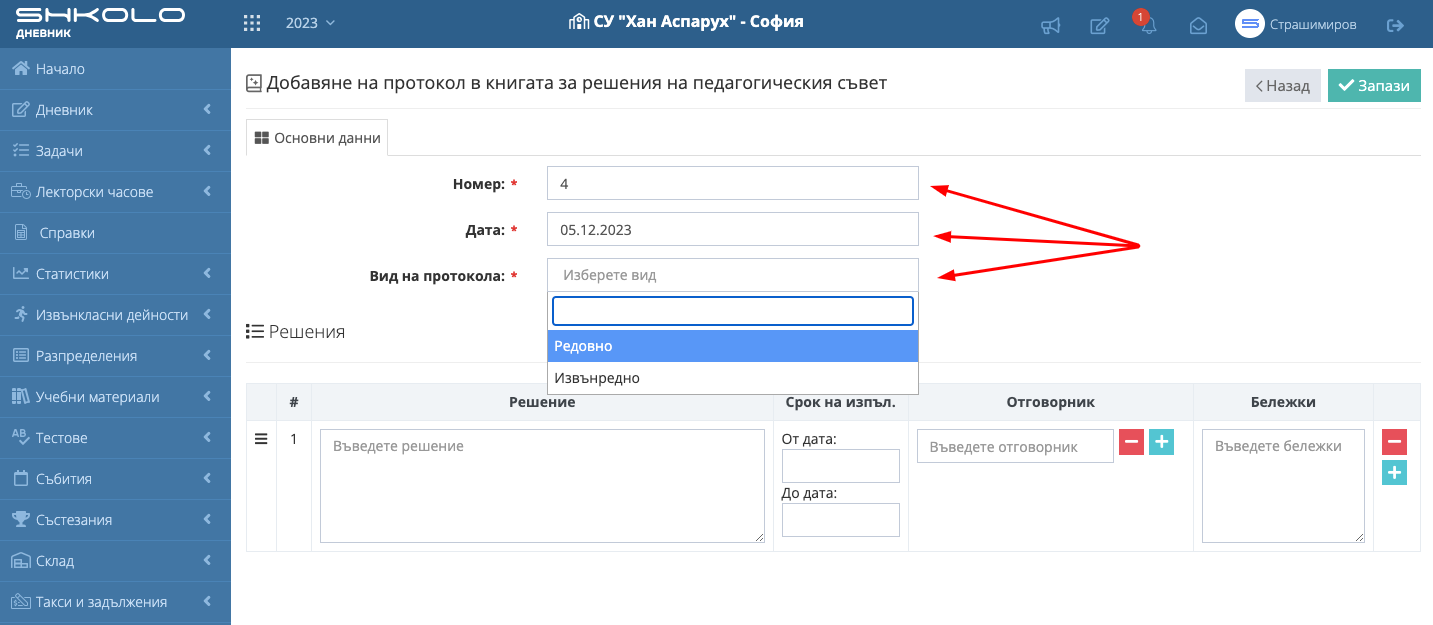Expand the Дневник sidebar menu
The height and width of the screenshot is (625, 1433).
coord(115,110)
